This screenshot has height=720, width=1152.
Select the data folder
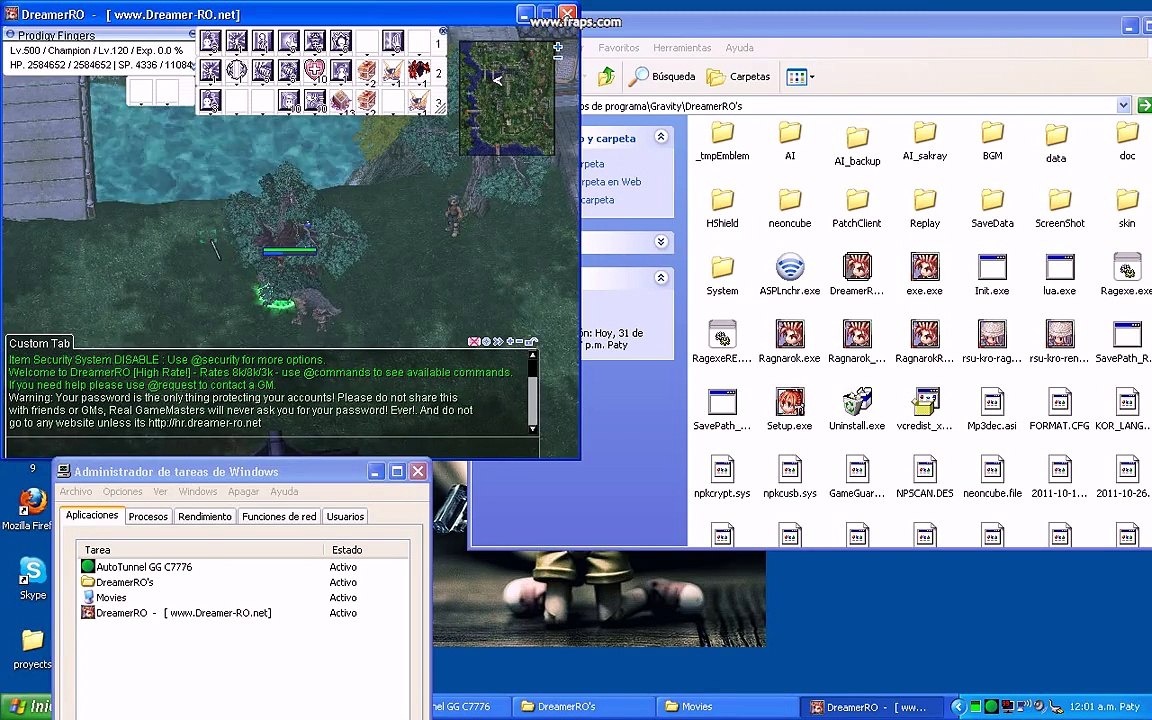[x=1056, y=143]
